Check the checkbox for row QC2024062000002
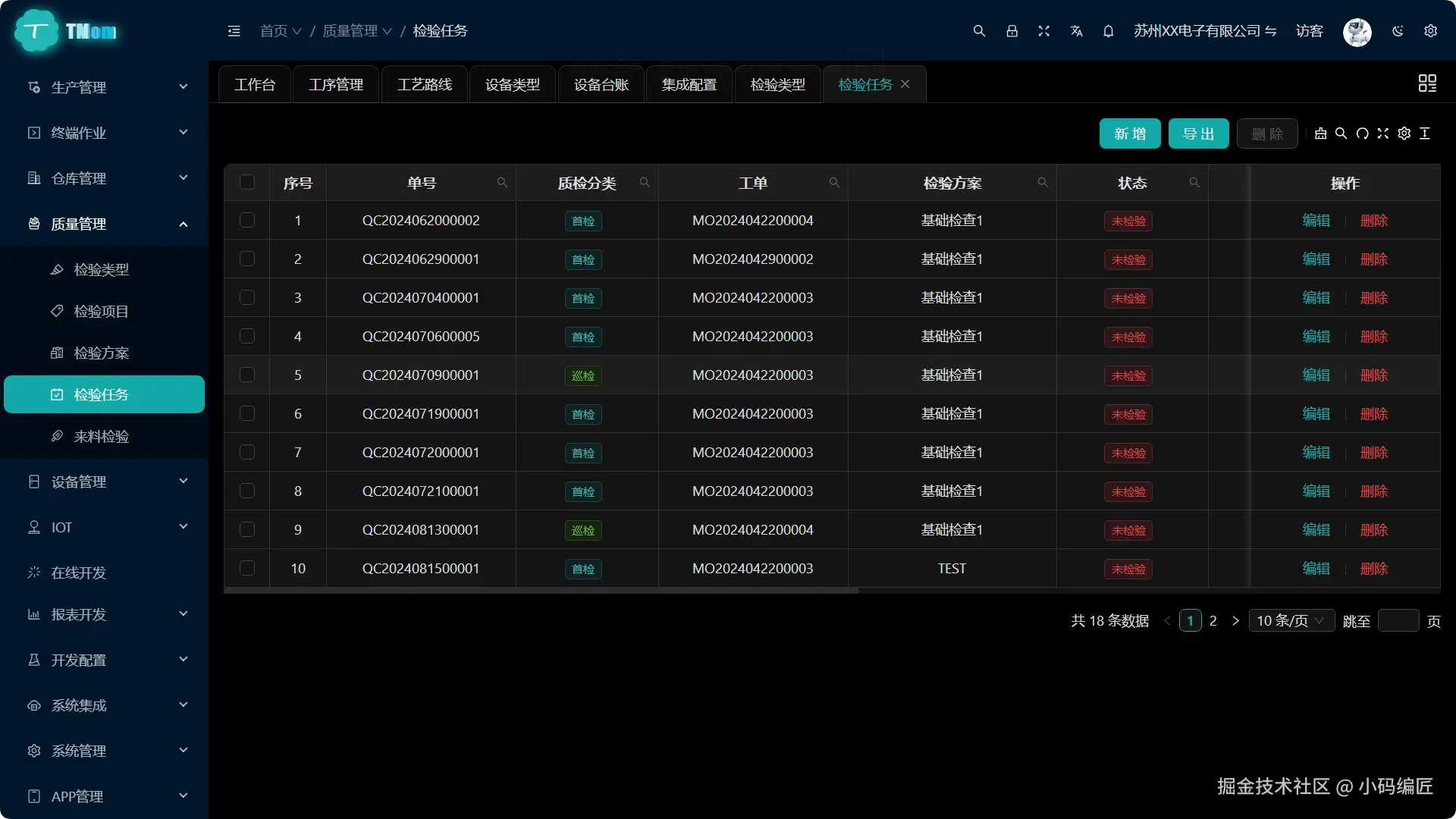The image size is (1456, 819). tap(247, 221)
